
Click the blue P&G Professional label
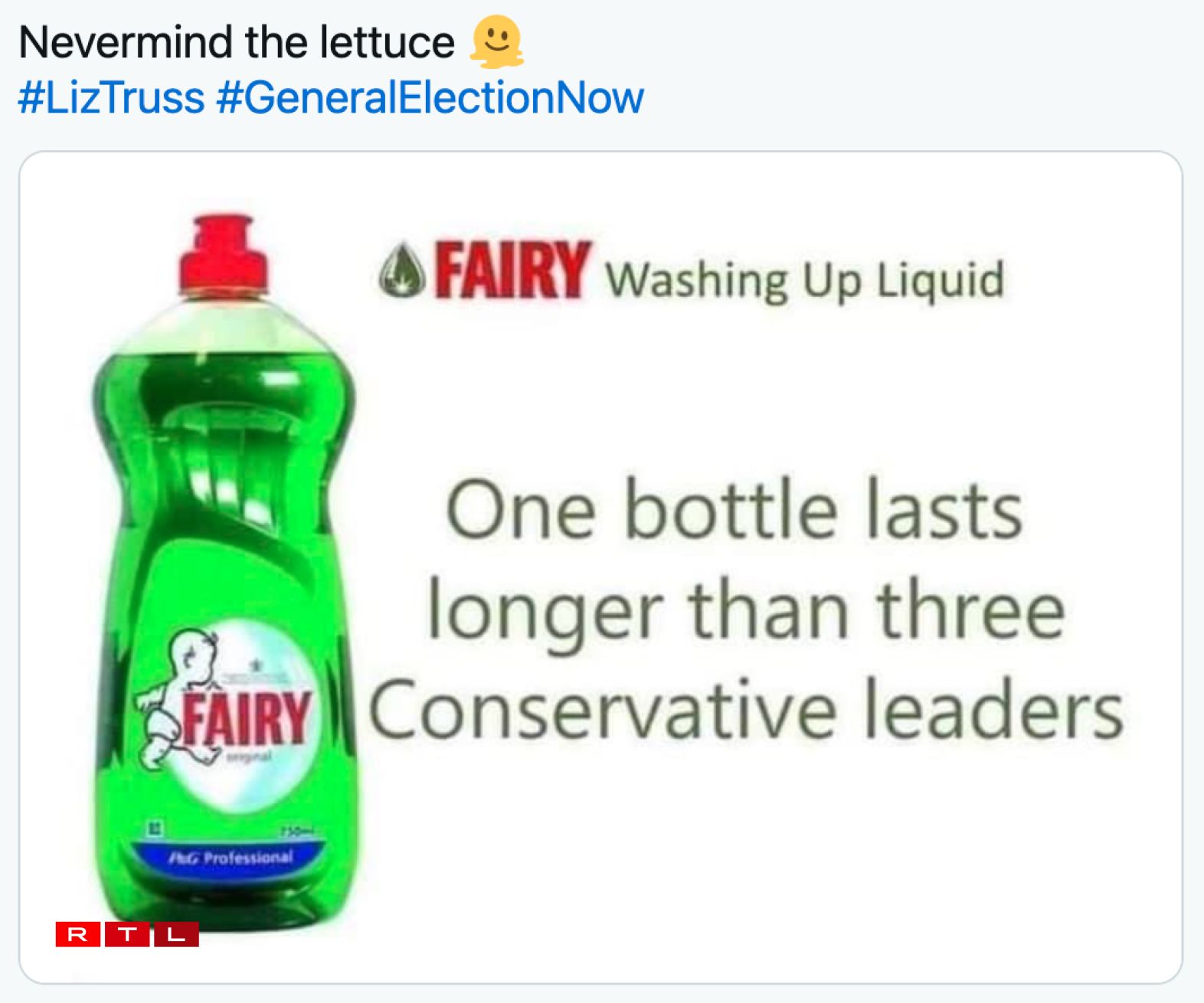coord(230,858)
